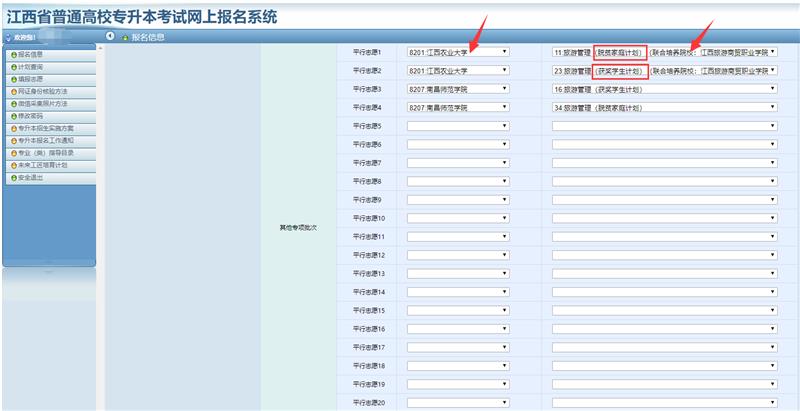Click the 平行志愿3 row label

coord(367,89)
